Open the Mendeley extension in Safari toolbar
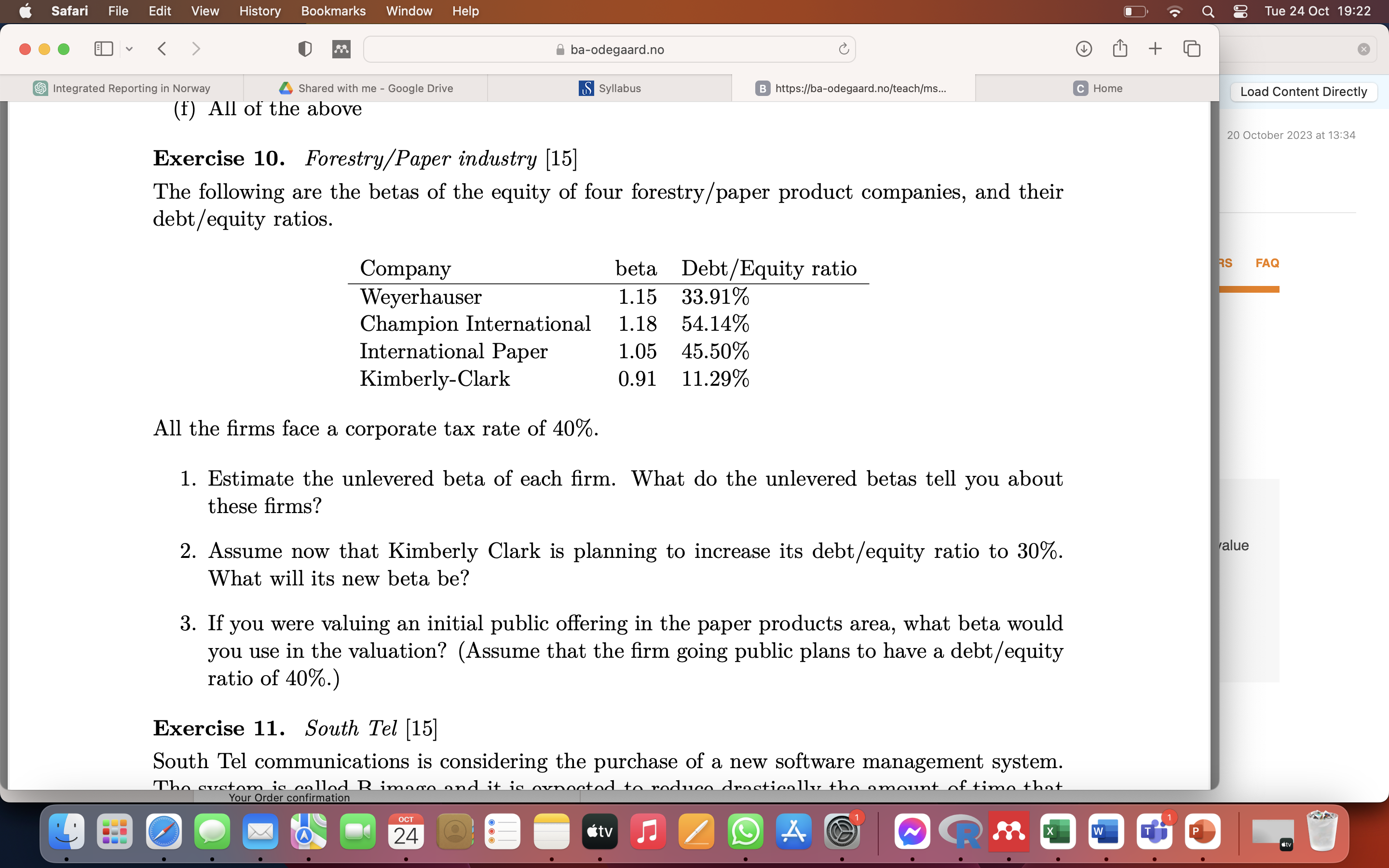Screen dimensions: 1389x868 (x=341, y=49)
